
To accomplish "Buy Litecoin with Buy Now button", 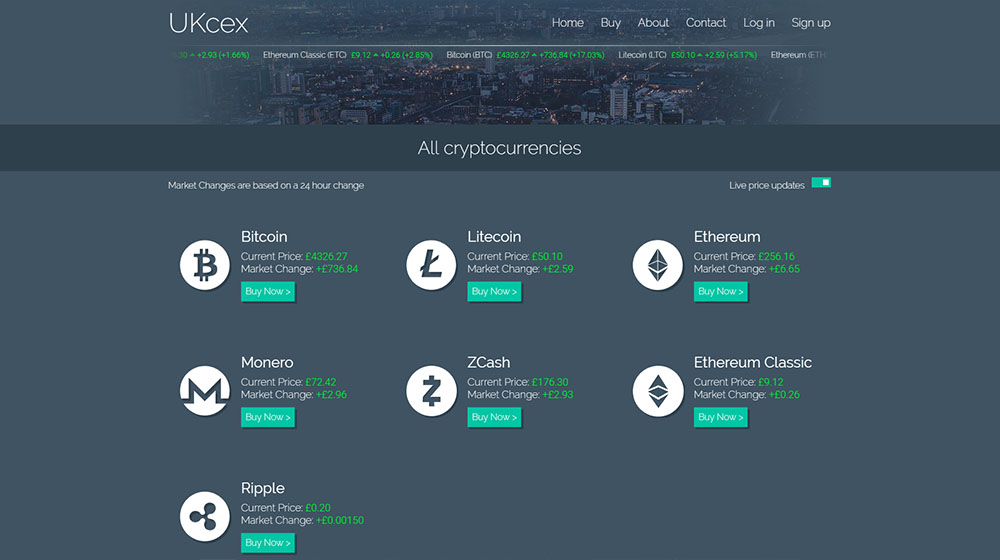I will [x=494, y=291].
